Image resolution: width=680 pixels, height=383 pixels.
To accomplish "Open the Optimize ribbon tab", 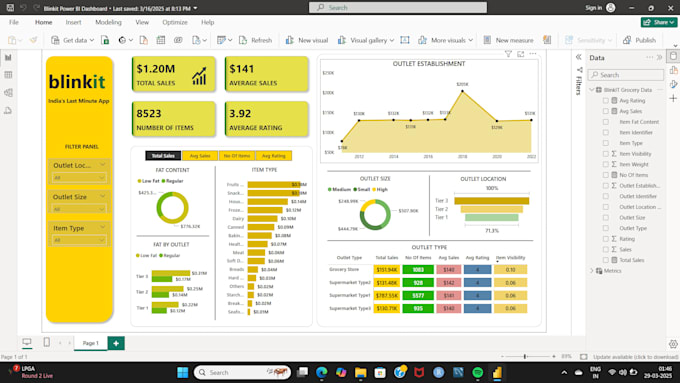I will pyautogui.click(x=175, y=22).
